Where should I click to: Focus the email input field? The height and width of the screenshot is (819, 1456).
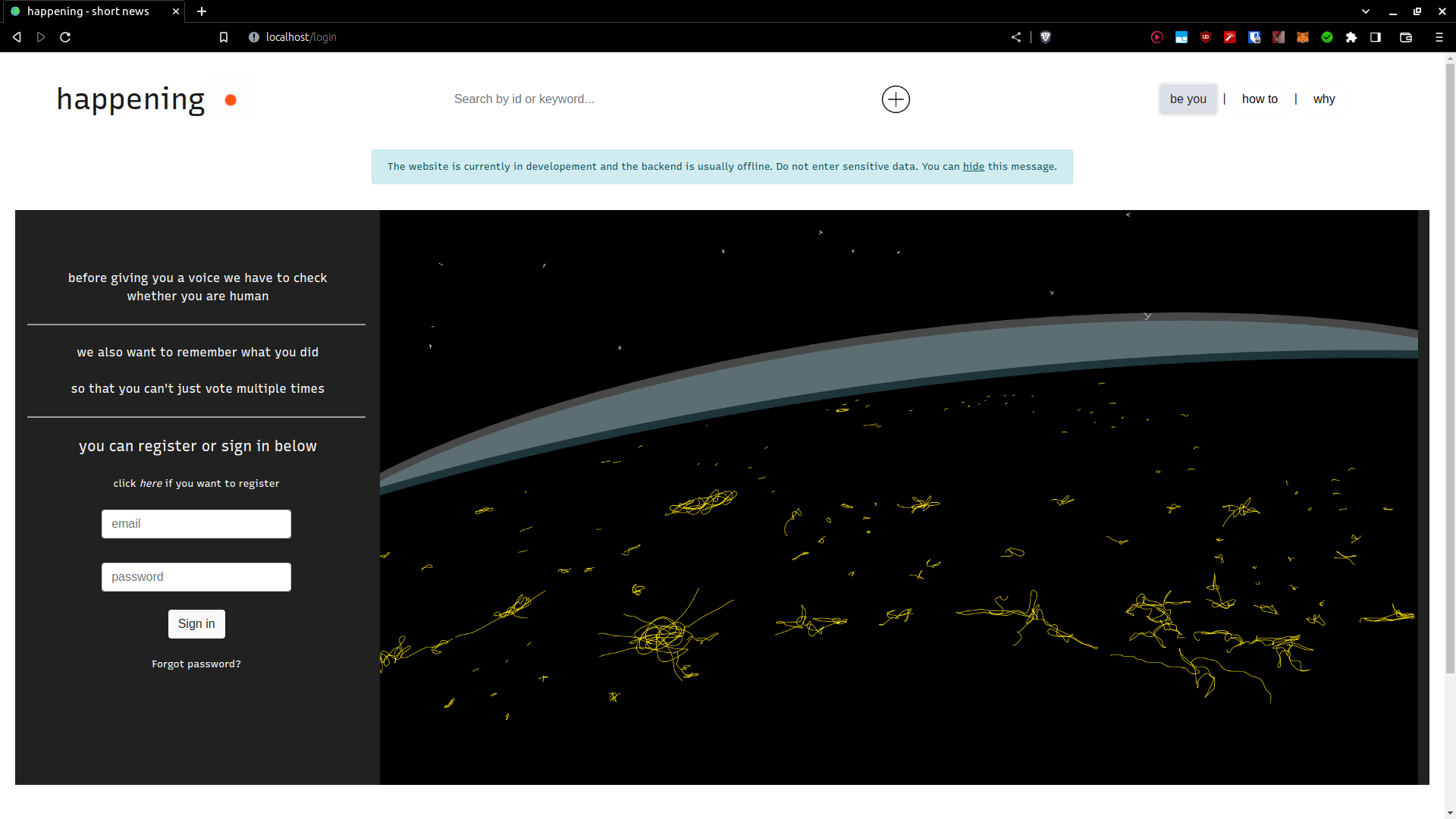(196, 524)
